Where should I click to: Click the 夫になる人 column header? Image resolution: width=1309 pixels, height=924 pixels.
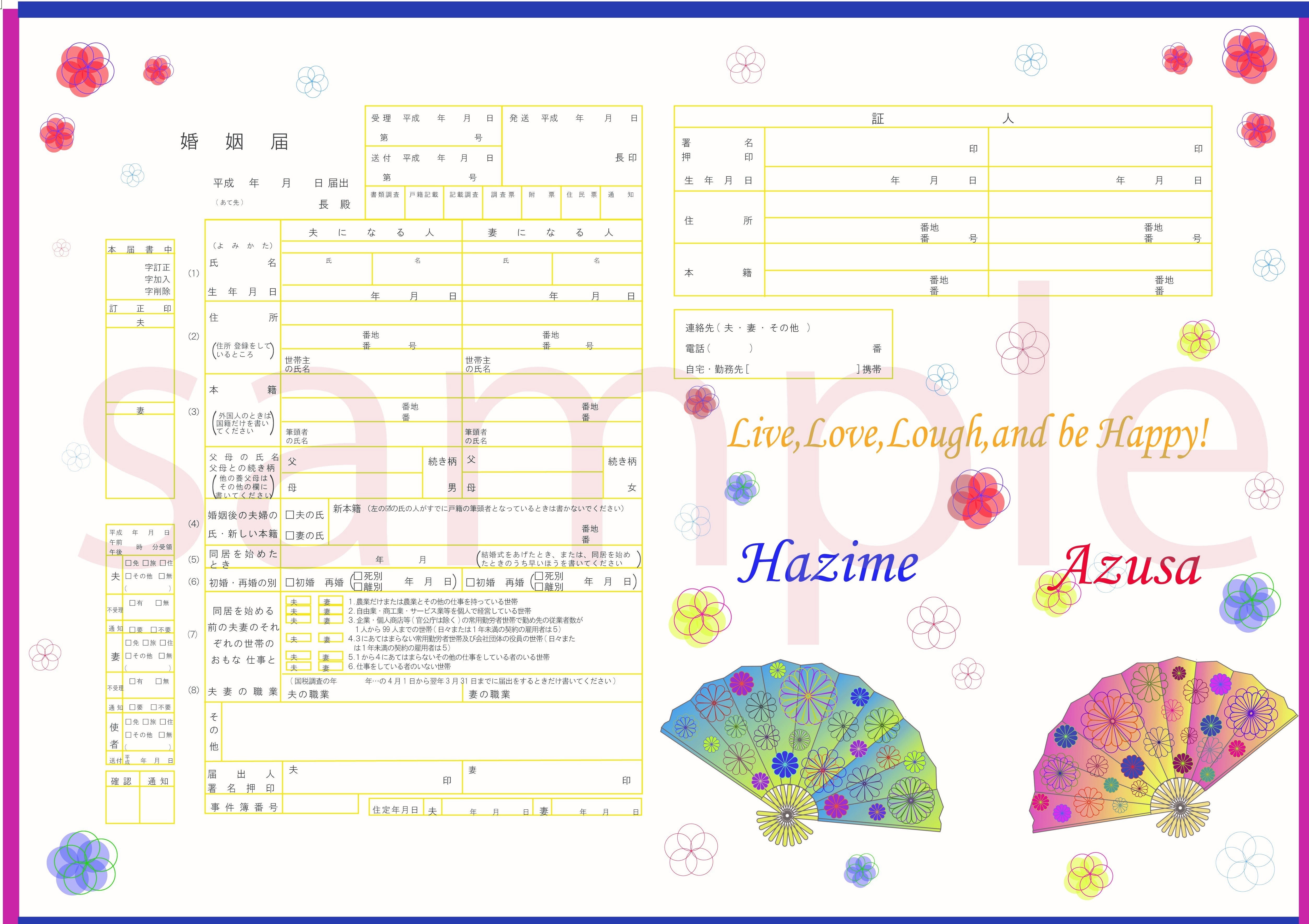click(371, 232)
